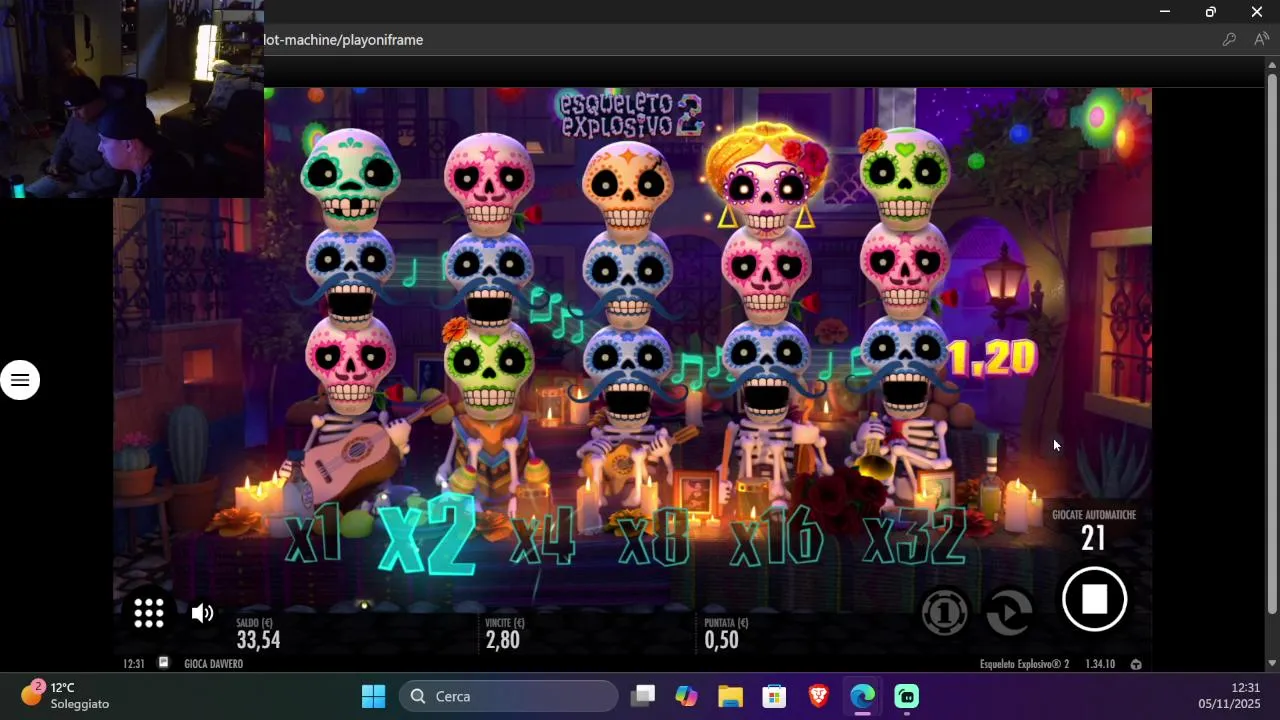Open the hamburger side menu
The width and height of the screenshot is (1280, 720).
(20, 380)
